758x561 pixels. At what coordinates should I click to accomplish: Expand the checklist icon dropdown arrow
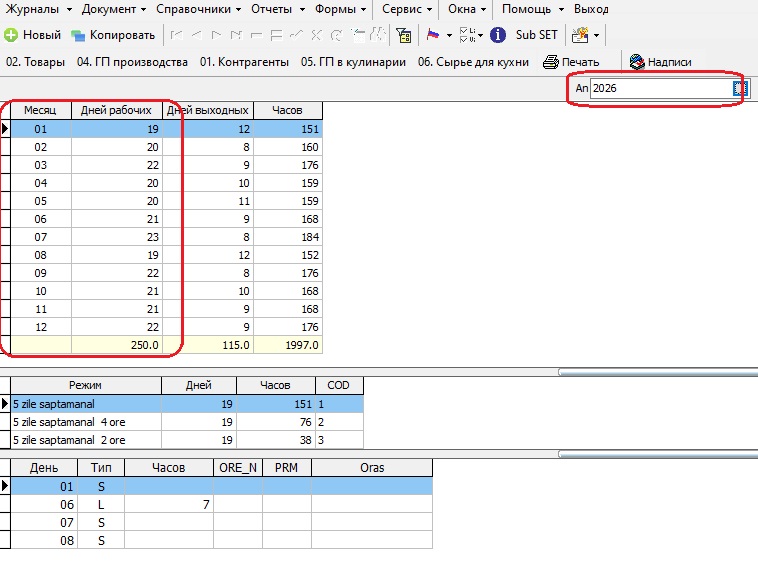(x=480, y=35)
